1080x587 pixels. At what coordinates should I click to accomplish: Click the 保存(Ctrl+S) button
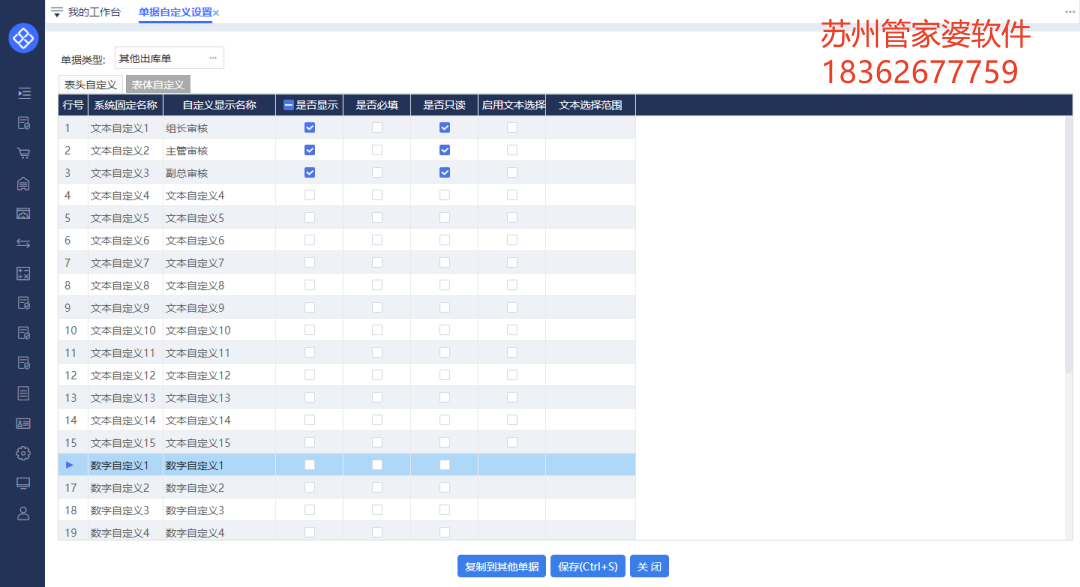tap(586, 566)
